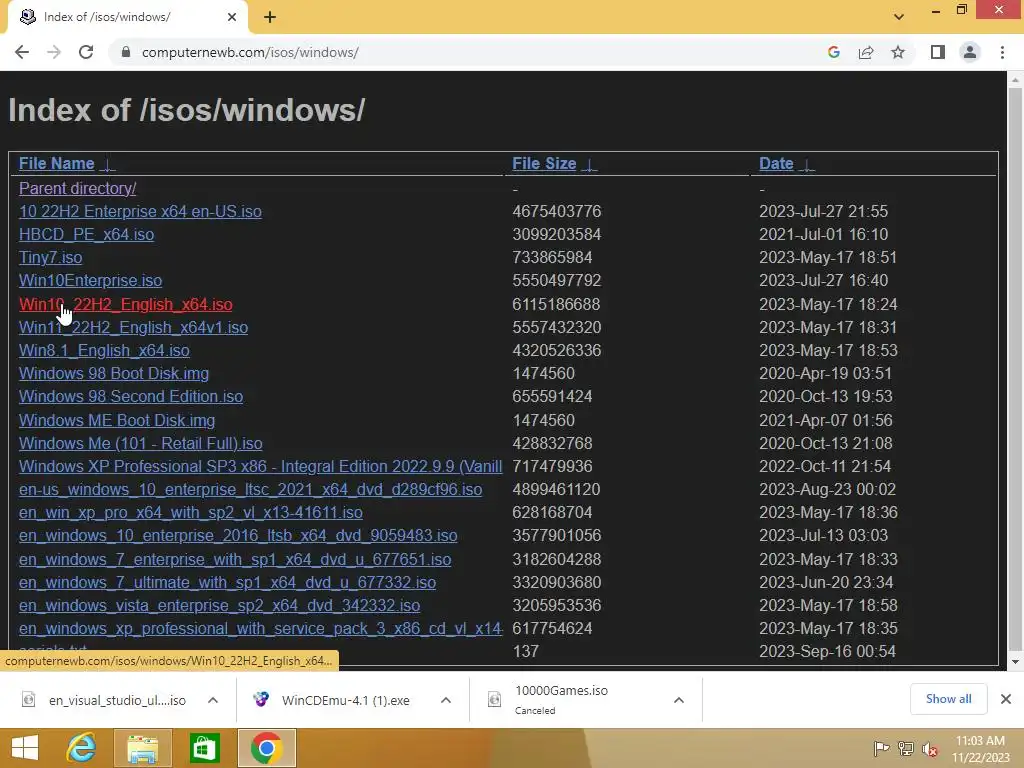Click sort arrow next to Date
The width and height of the screenshot is (1024, 768).
(807, 165)
